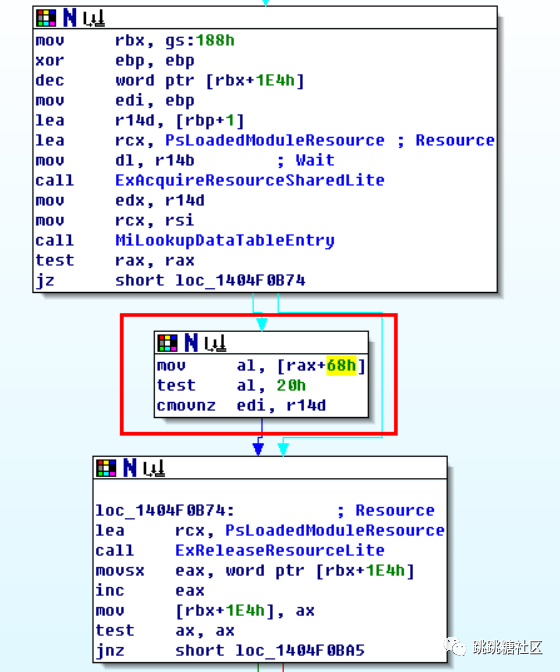The image size is (560, 672).
Task: Click color palette icon in bottom block
Action: [106, 468]
